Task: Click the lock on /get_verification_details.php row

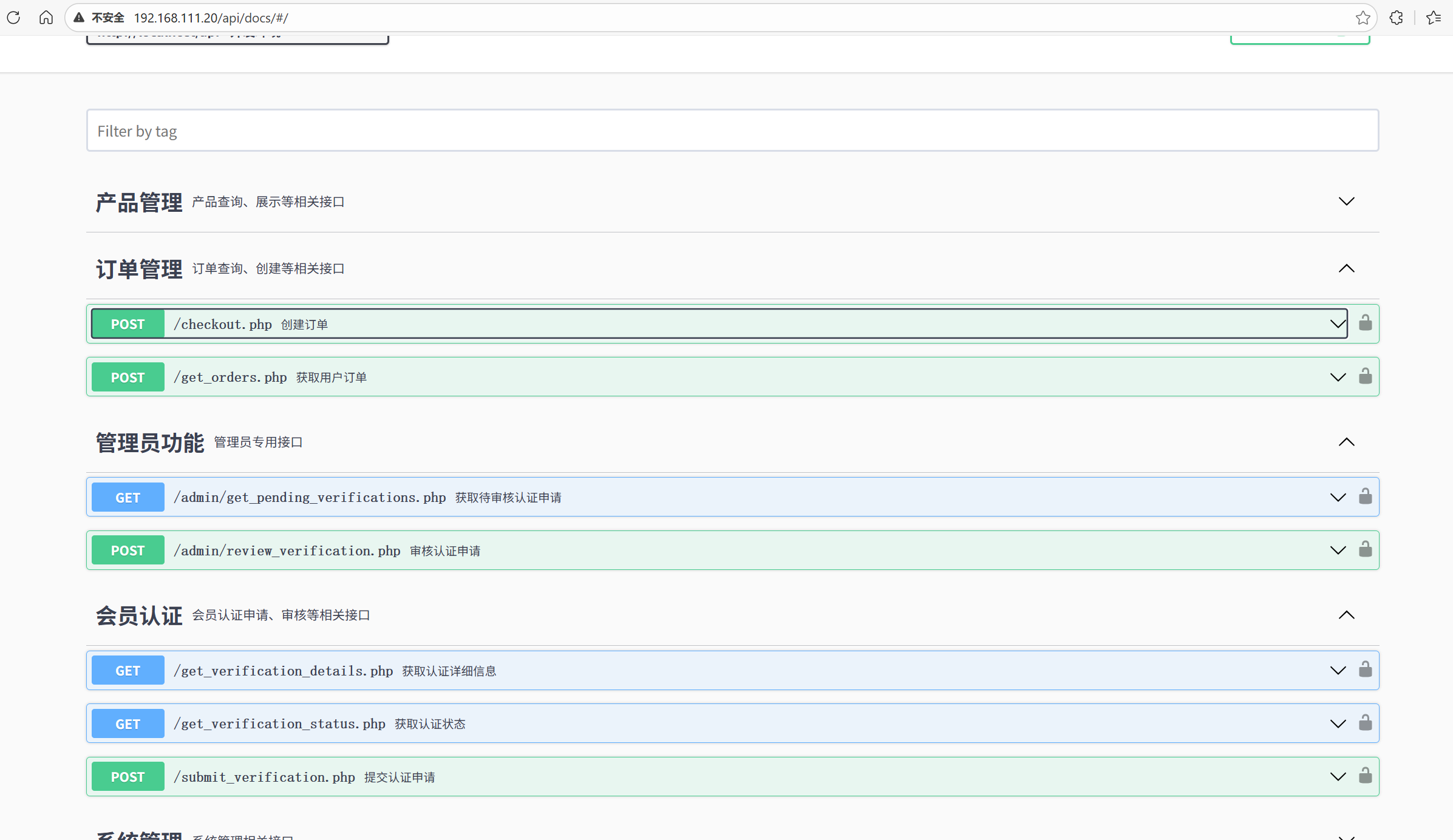Action: click(1365, 669)
